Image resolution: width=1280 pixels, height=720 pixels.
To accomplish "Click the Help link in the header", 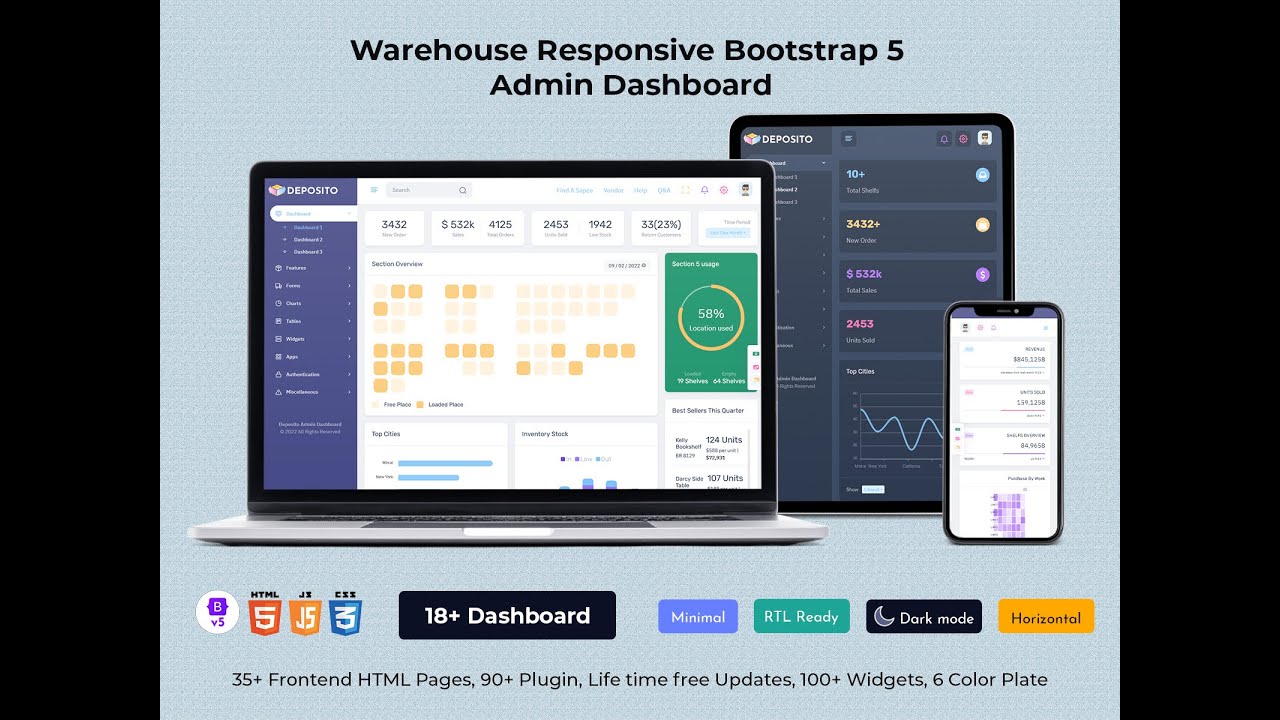I will (640, 190).
